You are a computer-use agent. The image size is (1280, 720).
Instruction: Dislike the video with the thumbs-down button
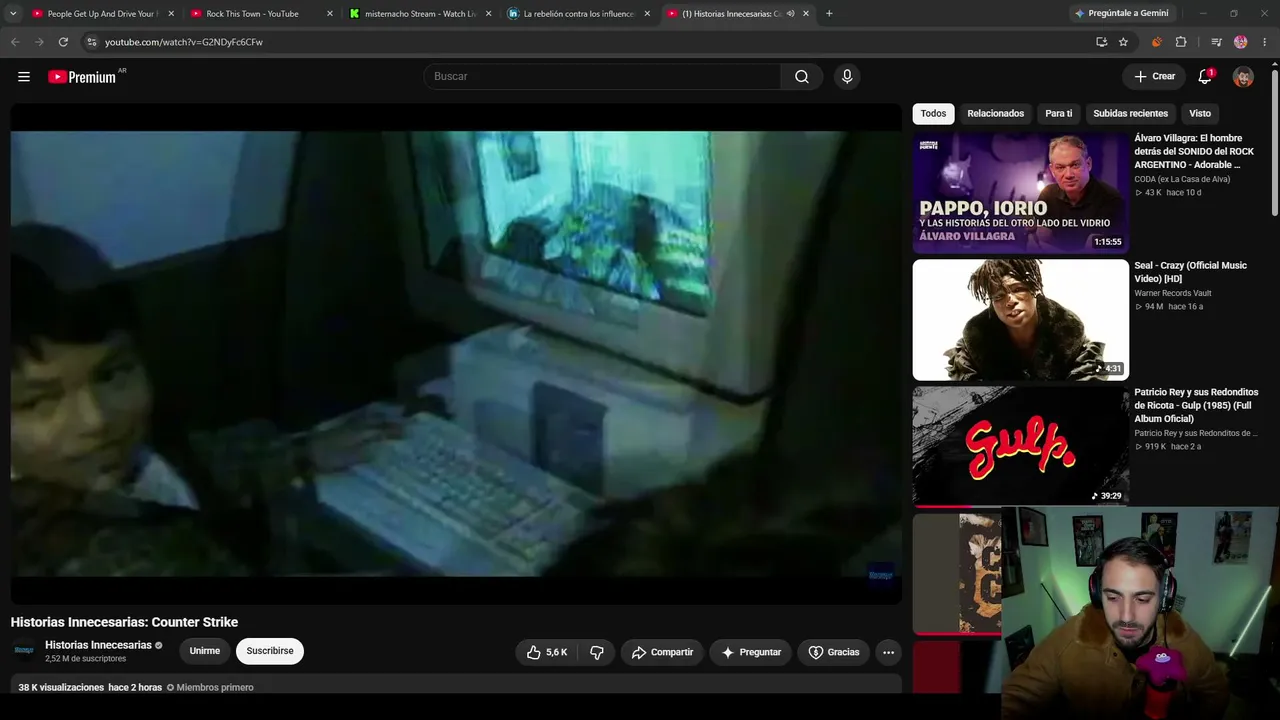[x=597, y=652]
